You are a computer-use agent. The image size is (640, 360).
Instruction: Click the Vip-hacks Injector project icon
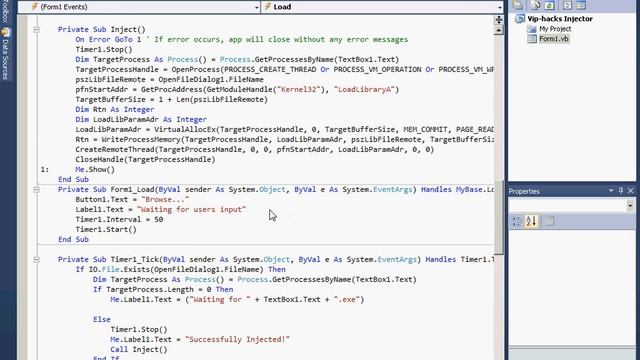click(x=520, y=19)
